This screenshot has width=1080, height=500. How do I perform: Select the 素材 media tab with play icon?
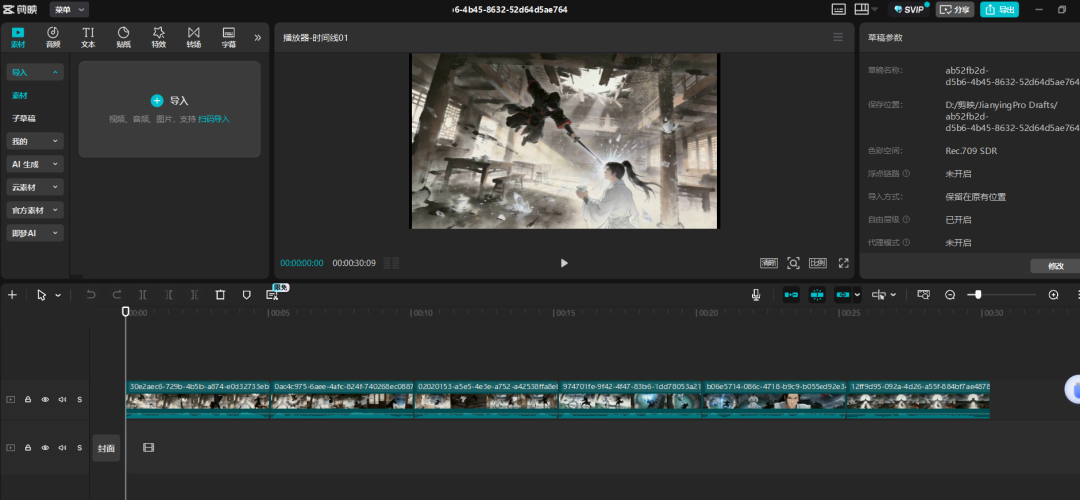click(x=18, y=37)
